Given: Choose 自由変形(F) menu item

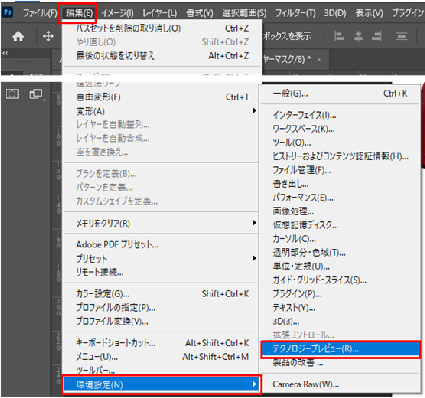Looking at the screenshot, I should click(x=162, y=97).
